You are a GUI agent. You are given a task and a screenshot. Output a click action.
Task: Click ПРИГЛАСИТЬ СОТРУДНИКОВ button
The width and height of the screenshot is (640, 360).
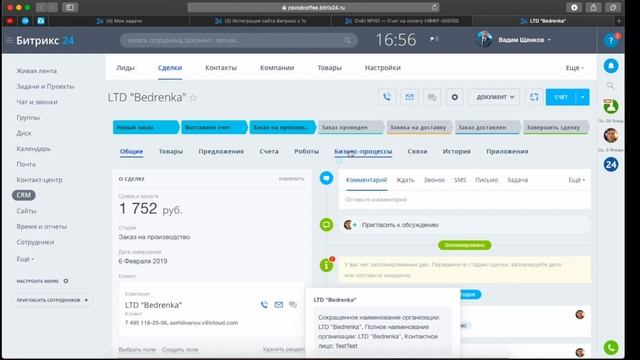coord(52,300)
